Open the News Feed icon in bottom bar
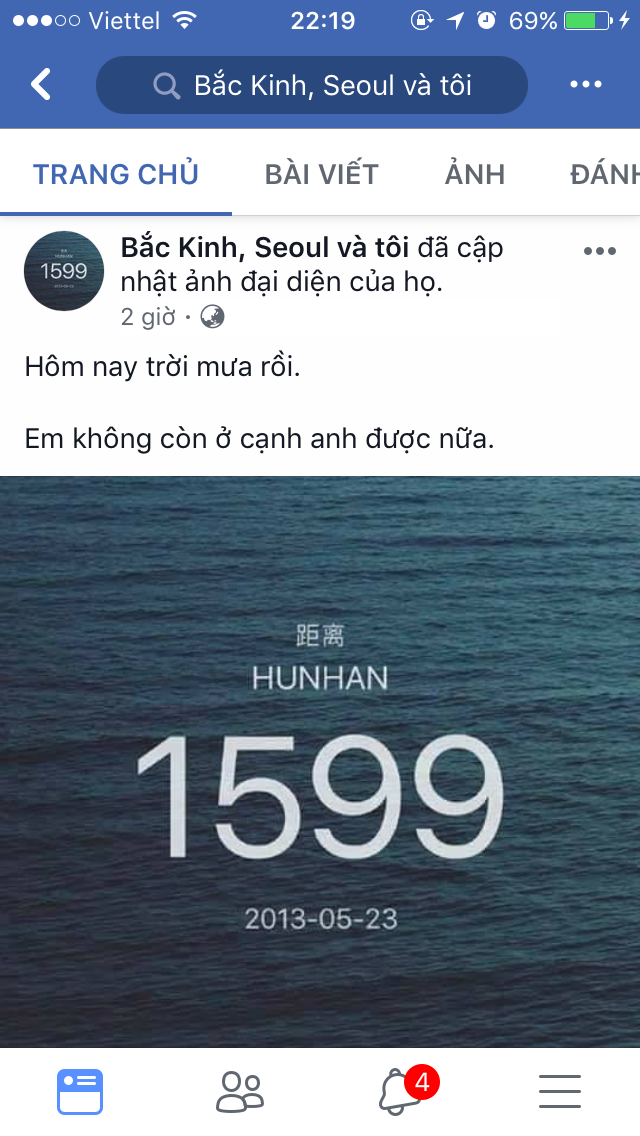 point(80,1091)
